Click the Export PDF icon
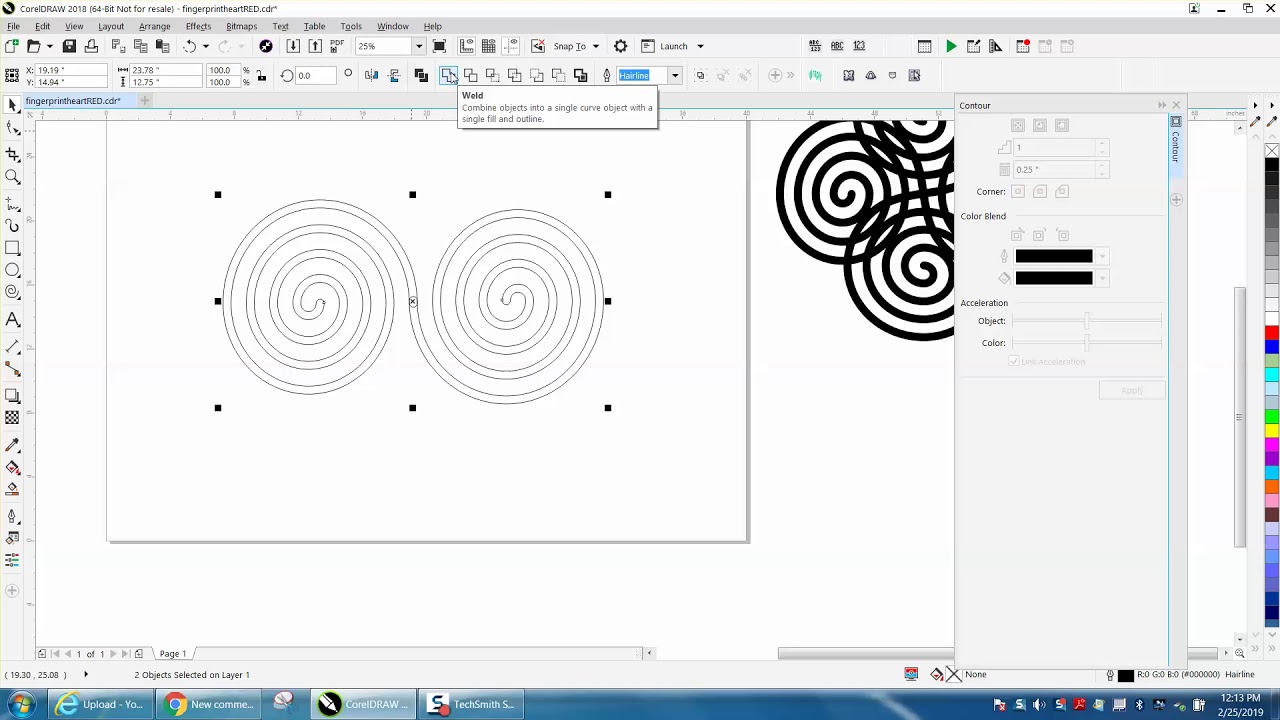 coord(337,46)
